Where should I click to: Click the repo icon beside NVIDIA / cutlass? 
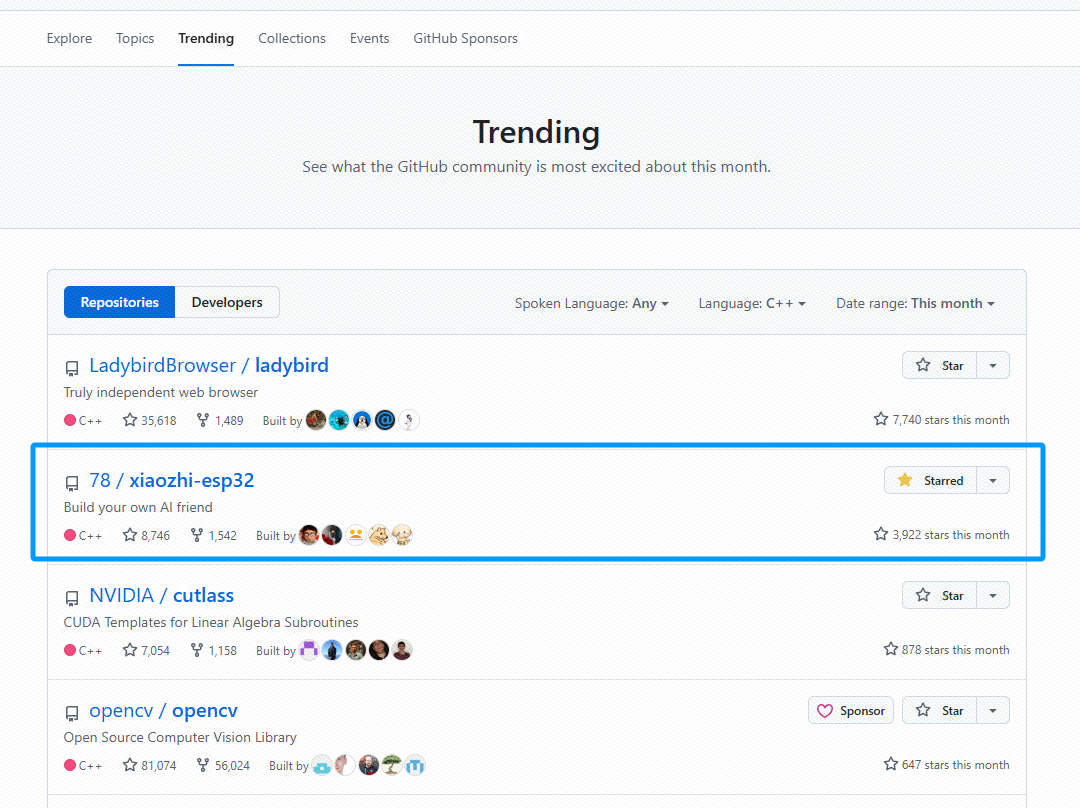pos(72,599)
